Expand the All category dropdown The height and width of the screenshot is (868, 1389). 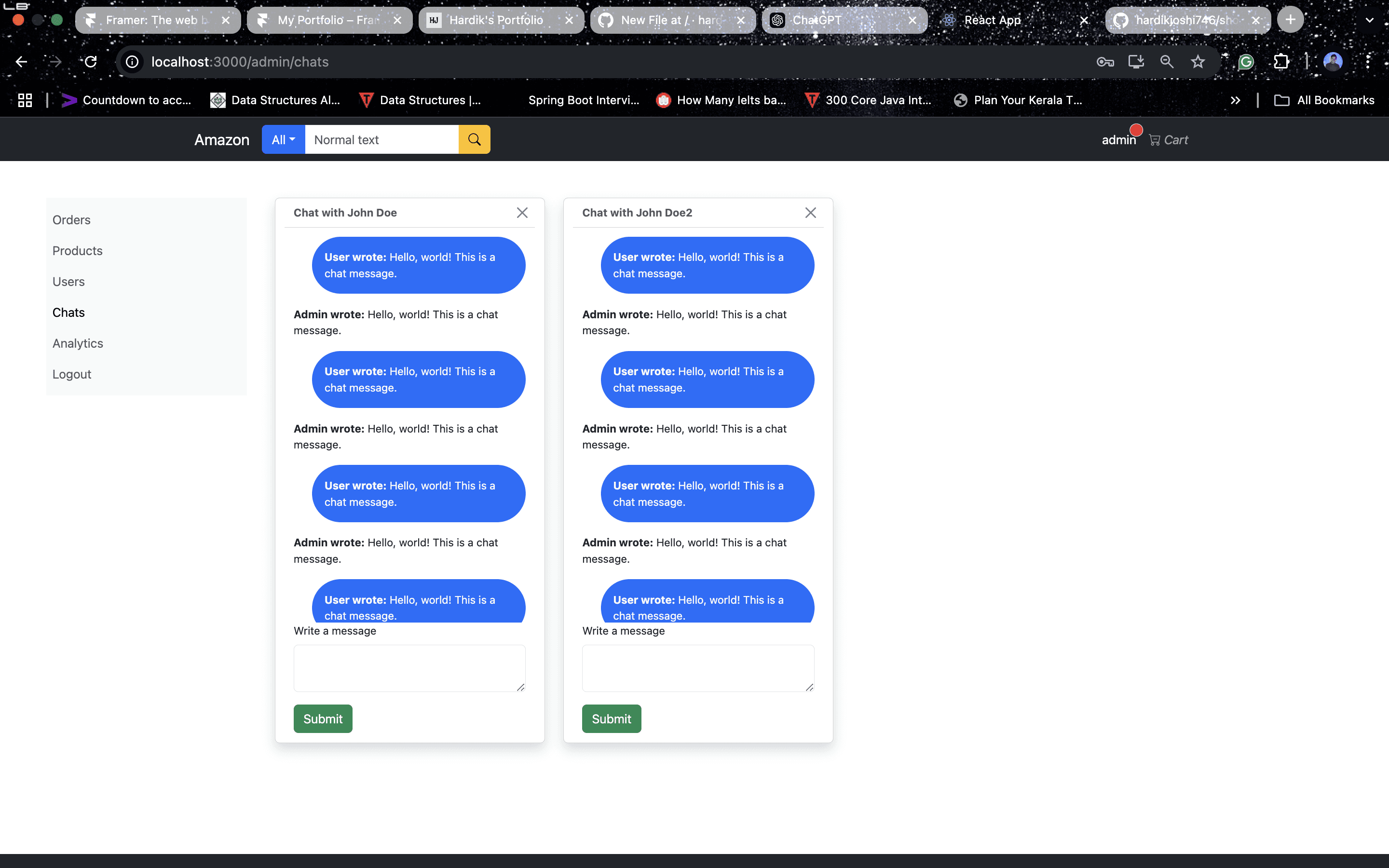click(x=283, y=139)
